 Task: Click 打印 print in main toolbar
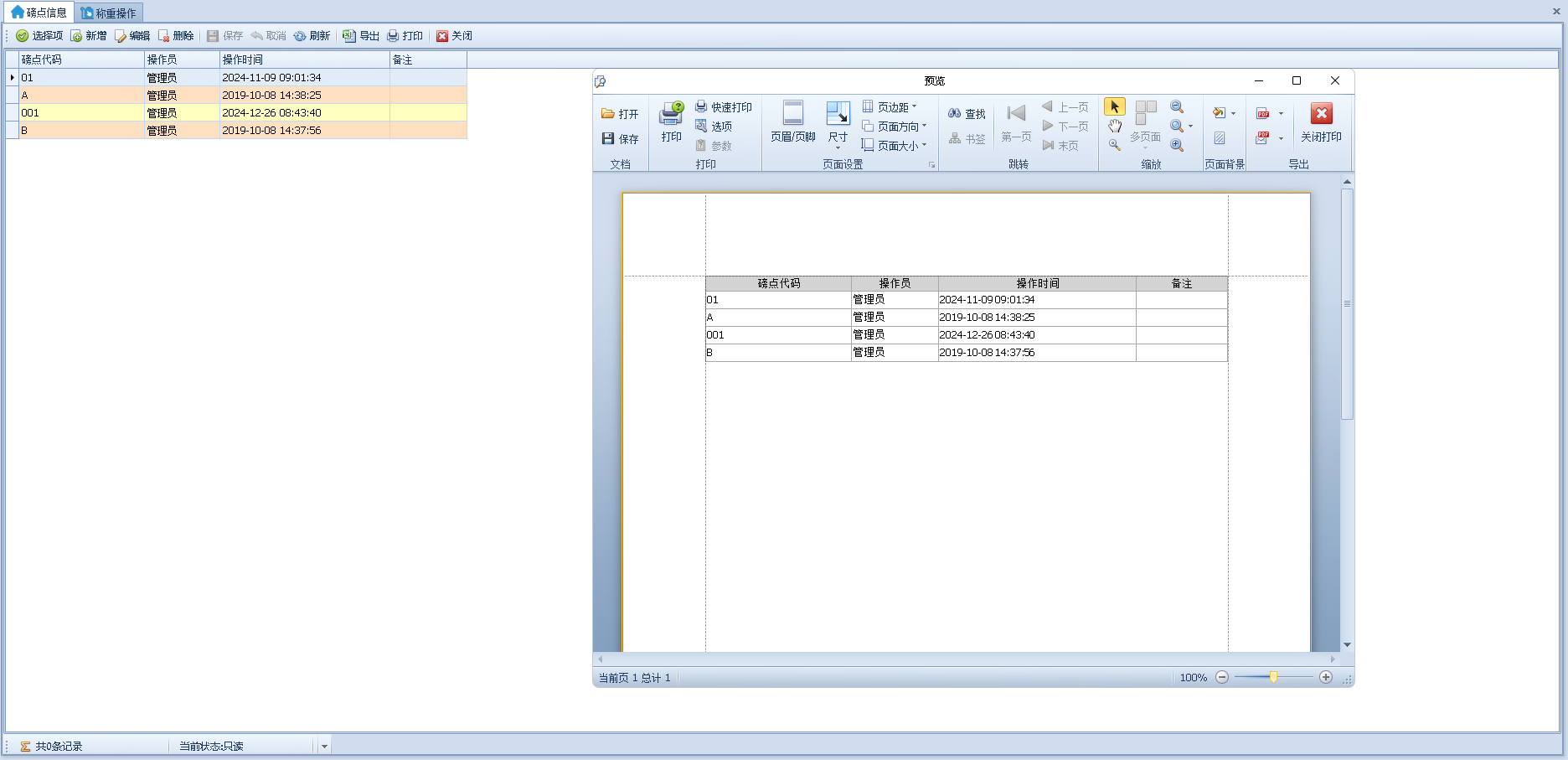[405, 36]
